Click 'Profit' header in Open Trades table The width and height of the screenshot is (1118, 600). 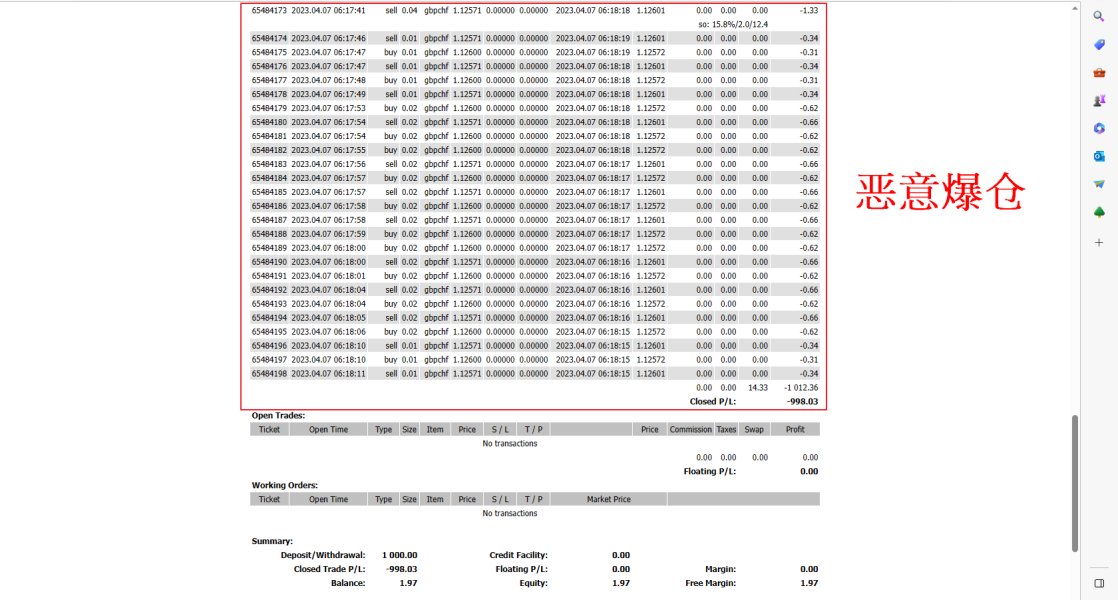click(795, 430)
